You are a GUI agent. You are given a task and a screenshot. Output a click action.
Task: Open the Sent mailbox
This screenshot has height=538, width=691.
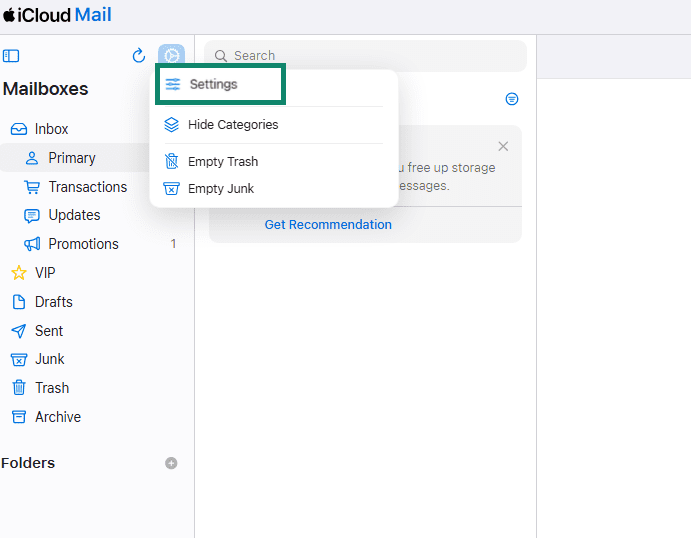coord(49,331)
